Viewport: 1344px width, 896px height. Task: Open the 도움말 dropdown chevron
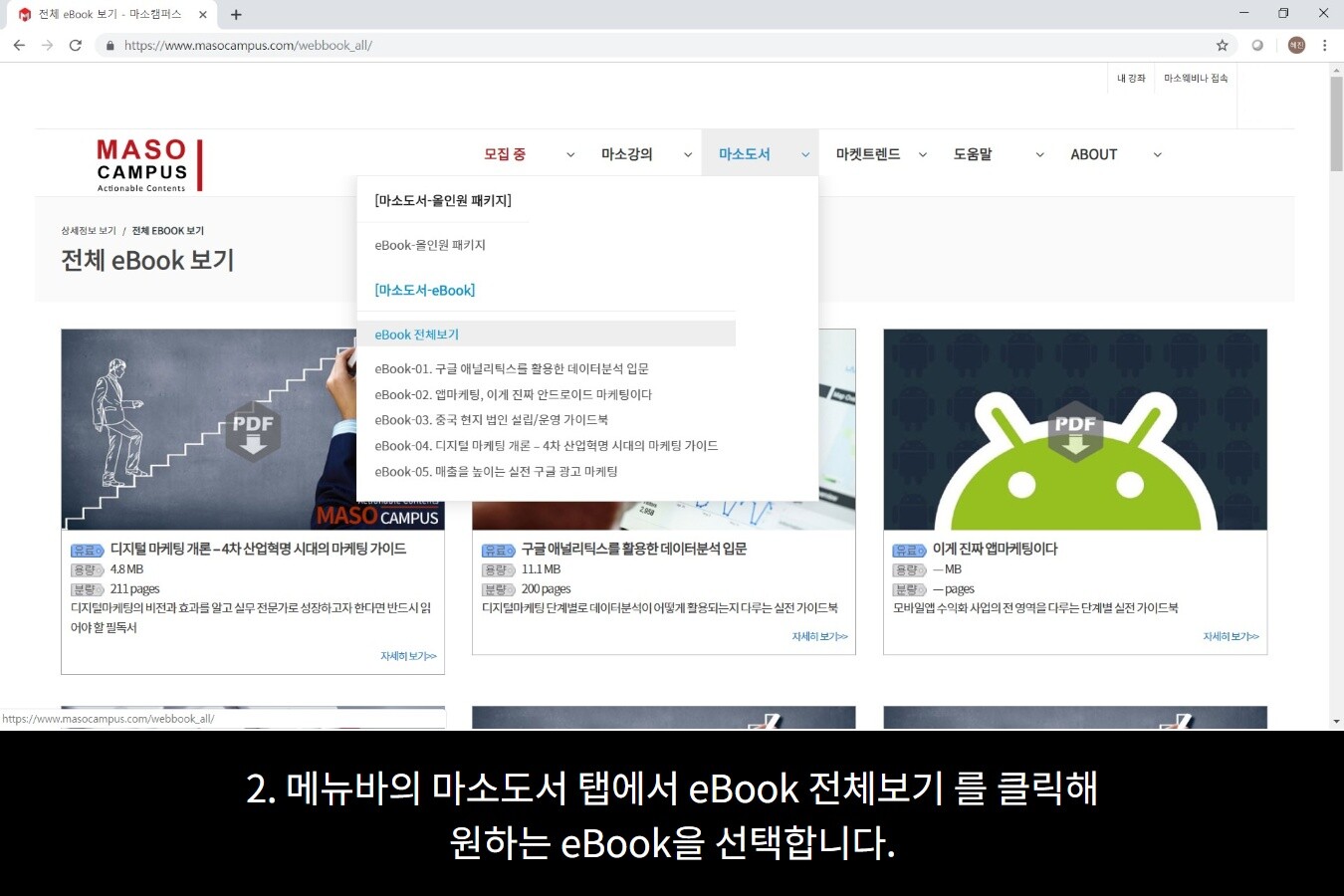coord(1038,154)
